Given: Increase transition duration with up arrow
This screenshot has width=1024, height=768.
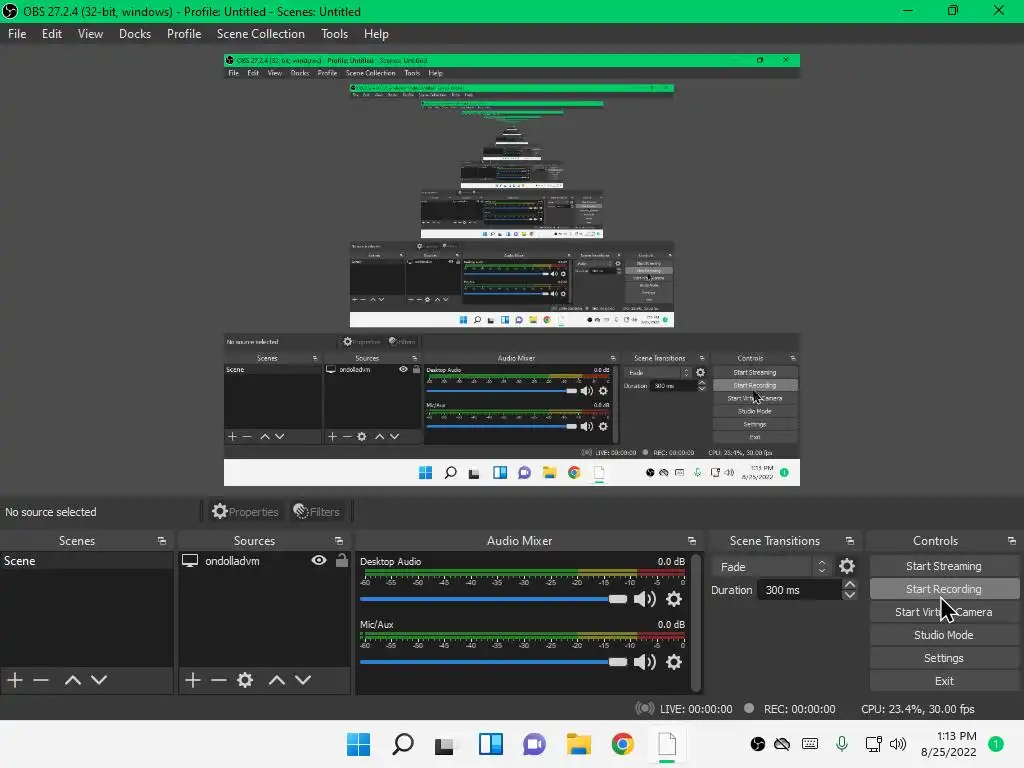Looking at the screenshot, I should click(x=849, y=584).
